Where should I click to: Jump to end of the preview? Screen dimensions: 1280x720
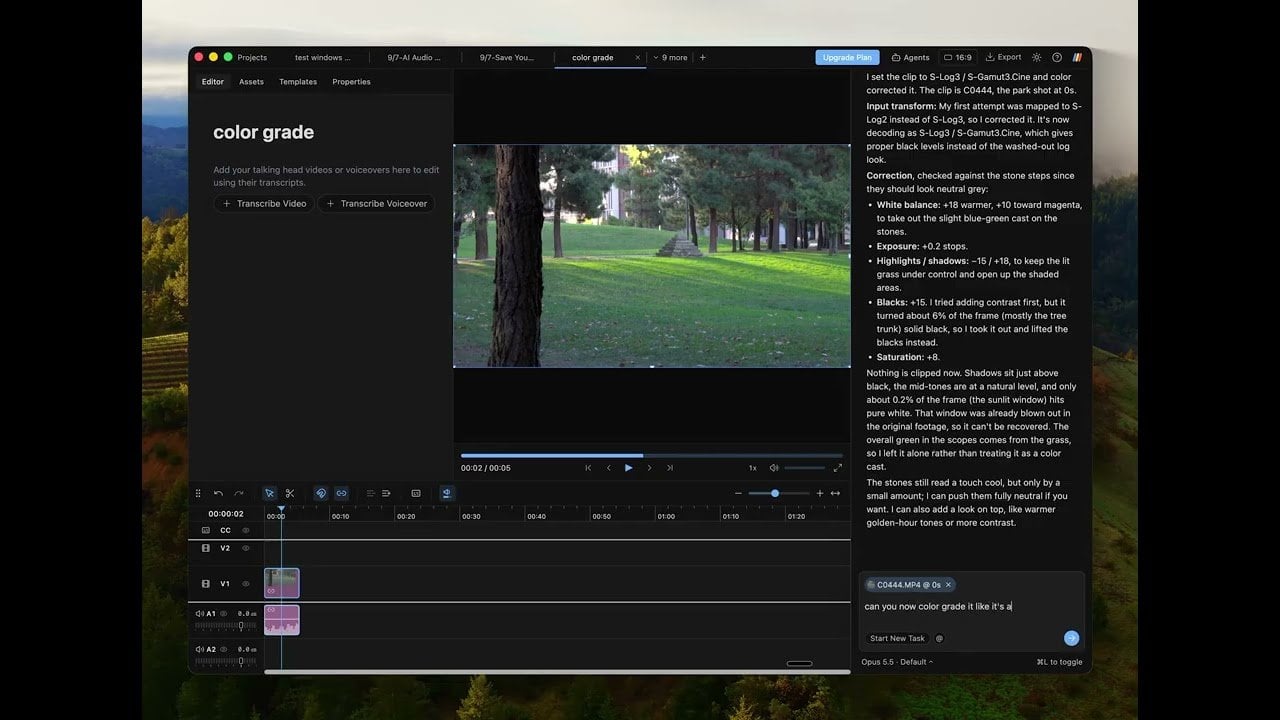[670, 468]
